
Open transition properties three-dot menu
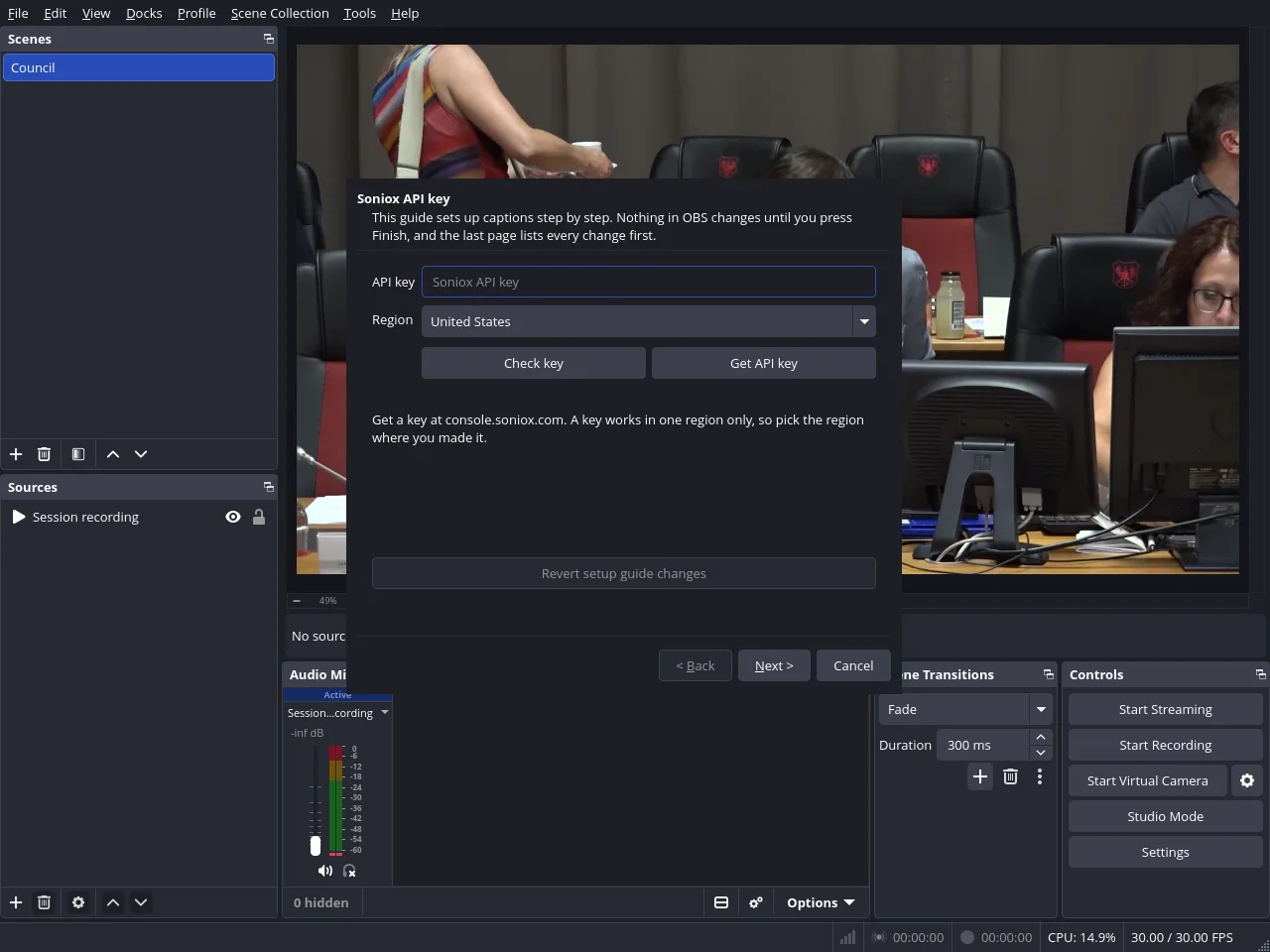pyautogui.click(x=1039, y=776)
